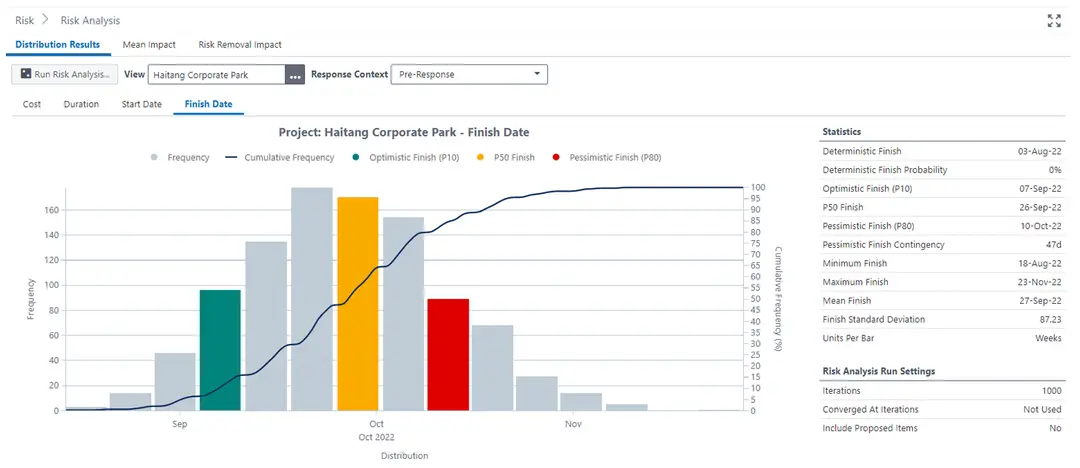
Task: Click the orange P50 Finish histogram bar
Action: 357,304
